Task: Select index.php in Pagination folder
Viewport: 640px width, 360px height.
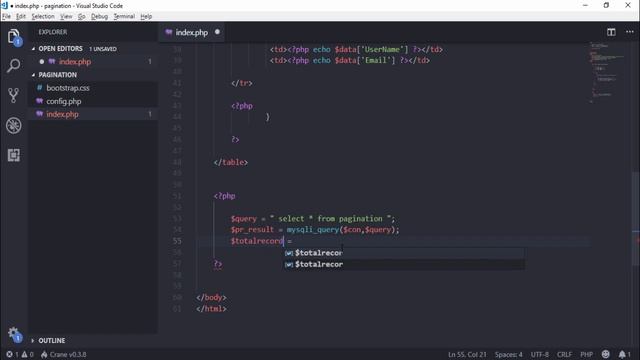Action: [x=93, y=114]
